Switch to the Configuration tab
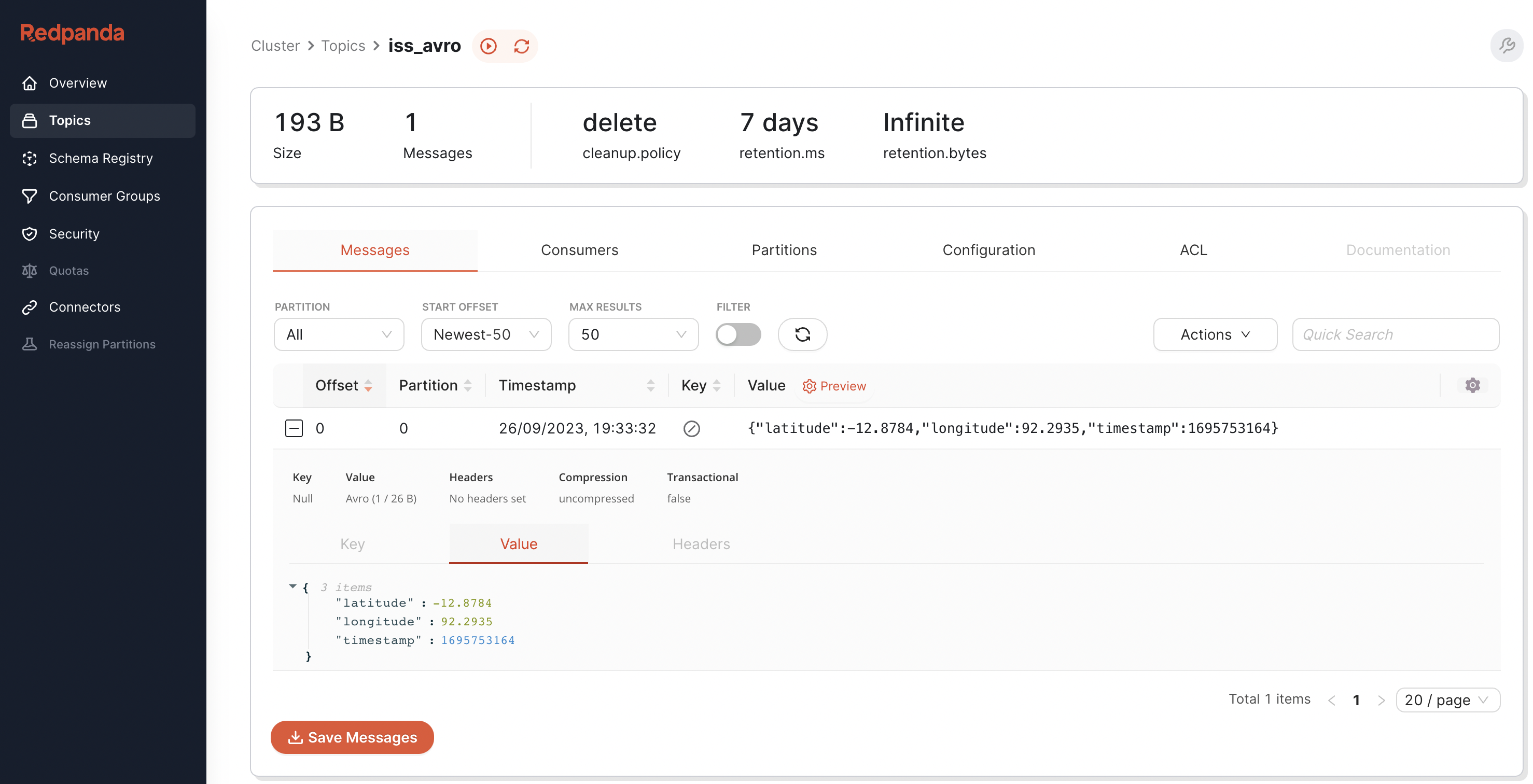The image size is (1533, 784). coord(988,250)
